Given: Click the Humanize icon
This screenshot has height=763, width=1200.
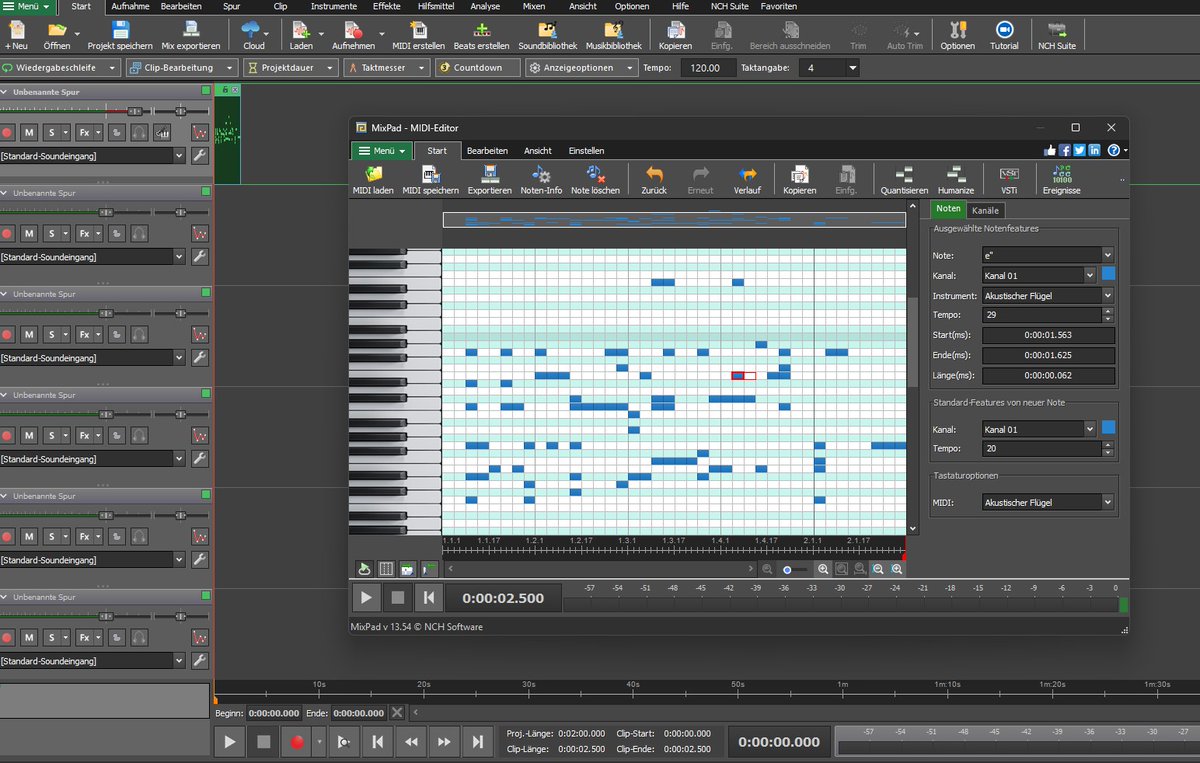Looking at the screenshot, I should point(955,180).
